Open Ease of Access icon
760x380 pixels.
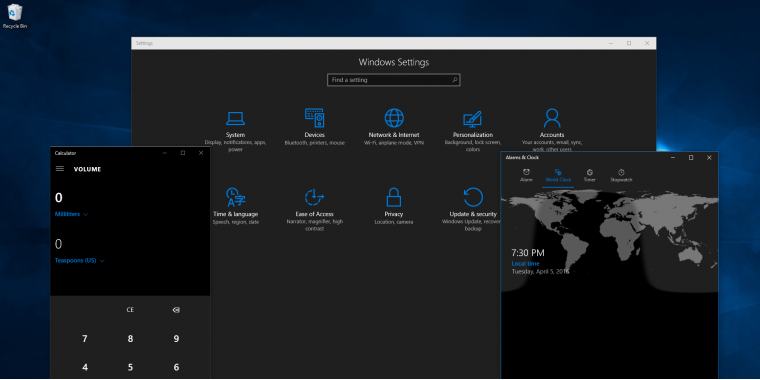315,197
